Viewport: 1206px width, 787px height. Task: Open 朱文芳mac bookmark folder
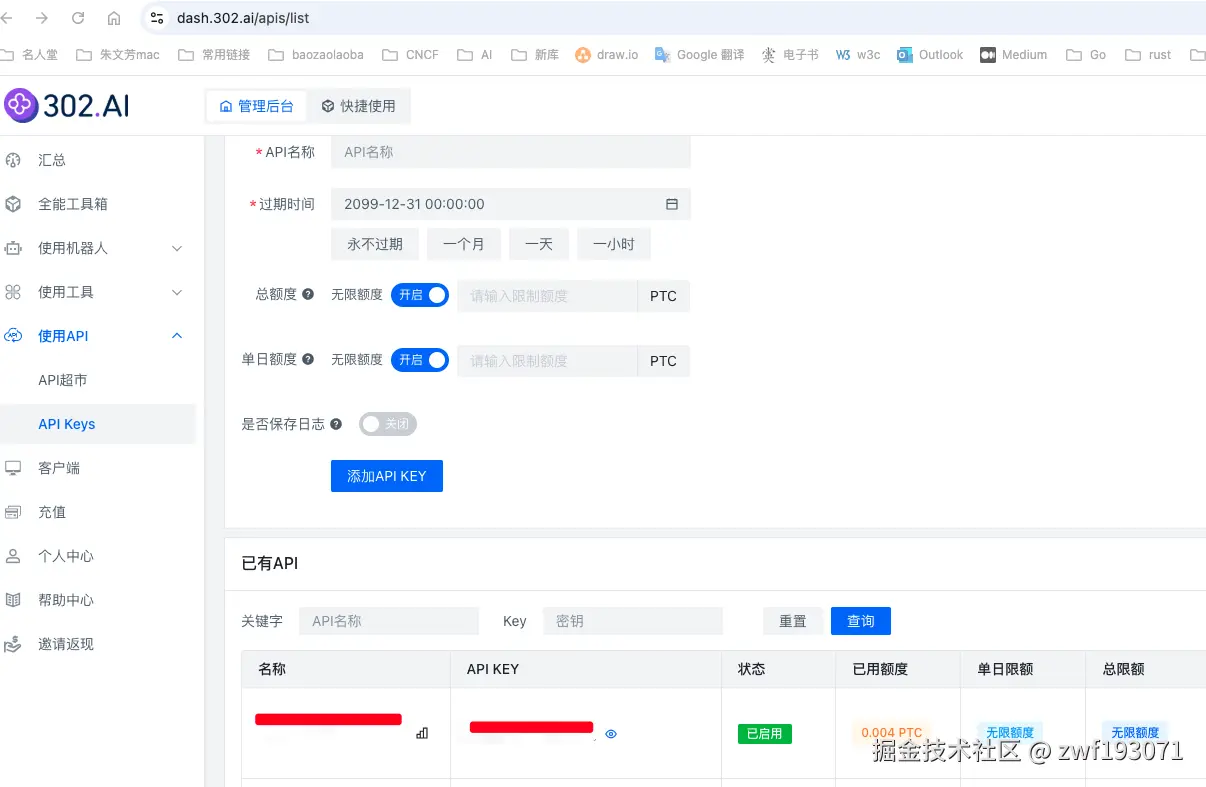click(x=118, y=55)
